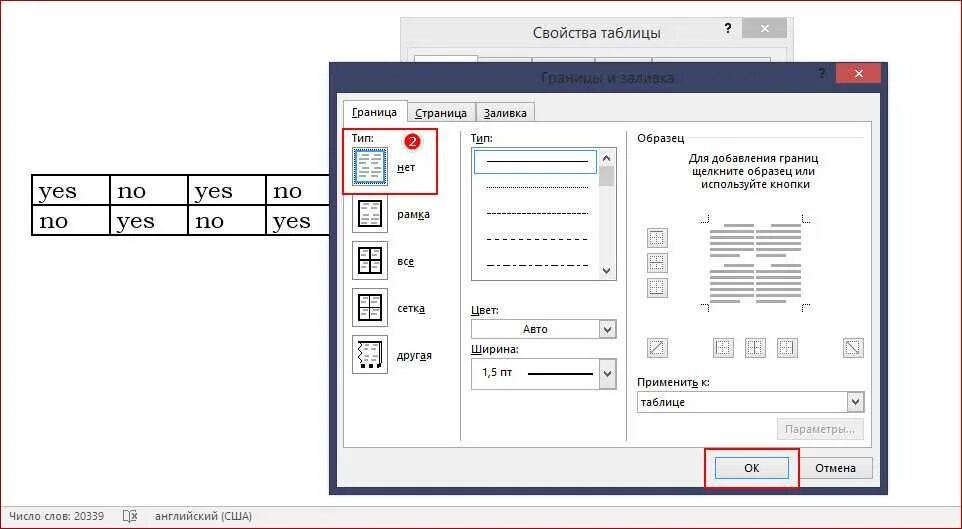
Task: Click the Параметры... button
Action: (x=820, y=430)
